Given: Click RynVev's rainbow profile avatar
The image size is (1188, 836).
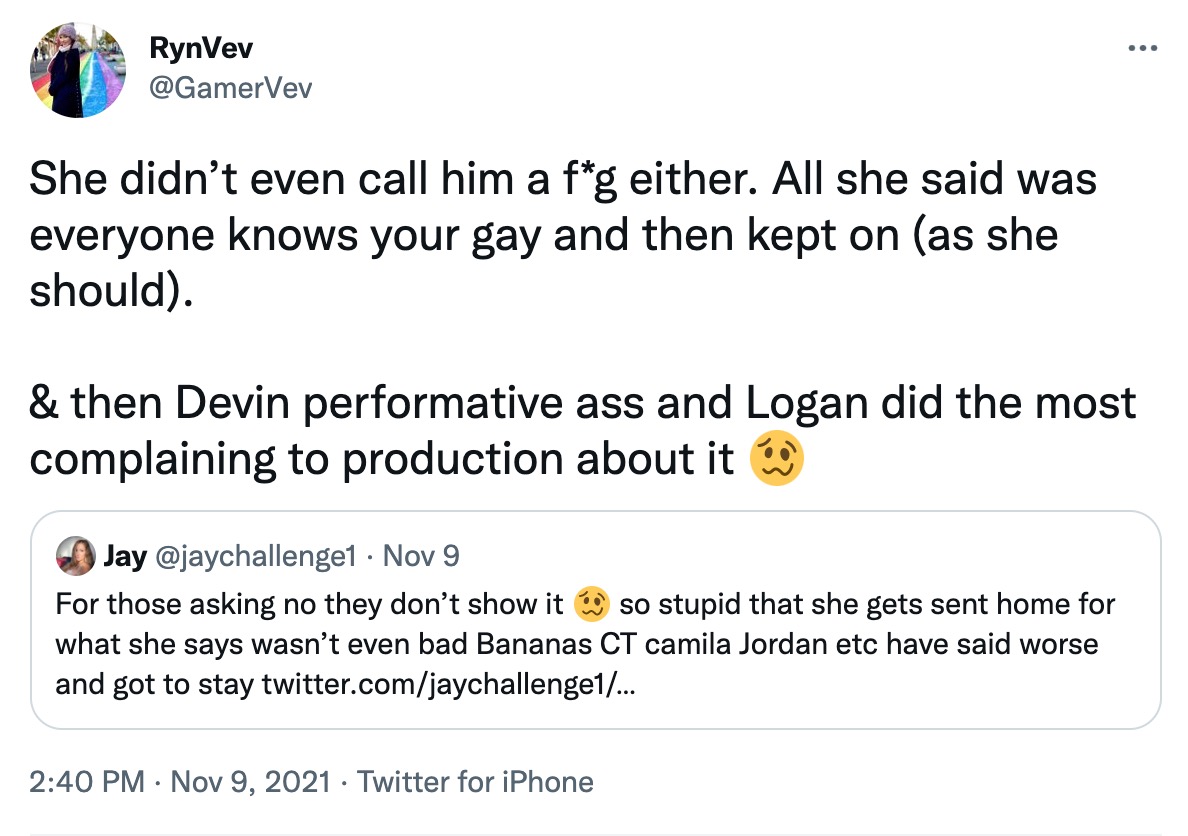Looking at the screenshot, I should (78, 71).
